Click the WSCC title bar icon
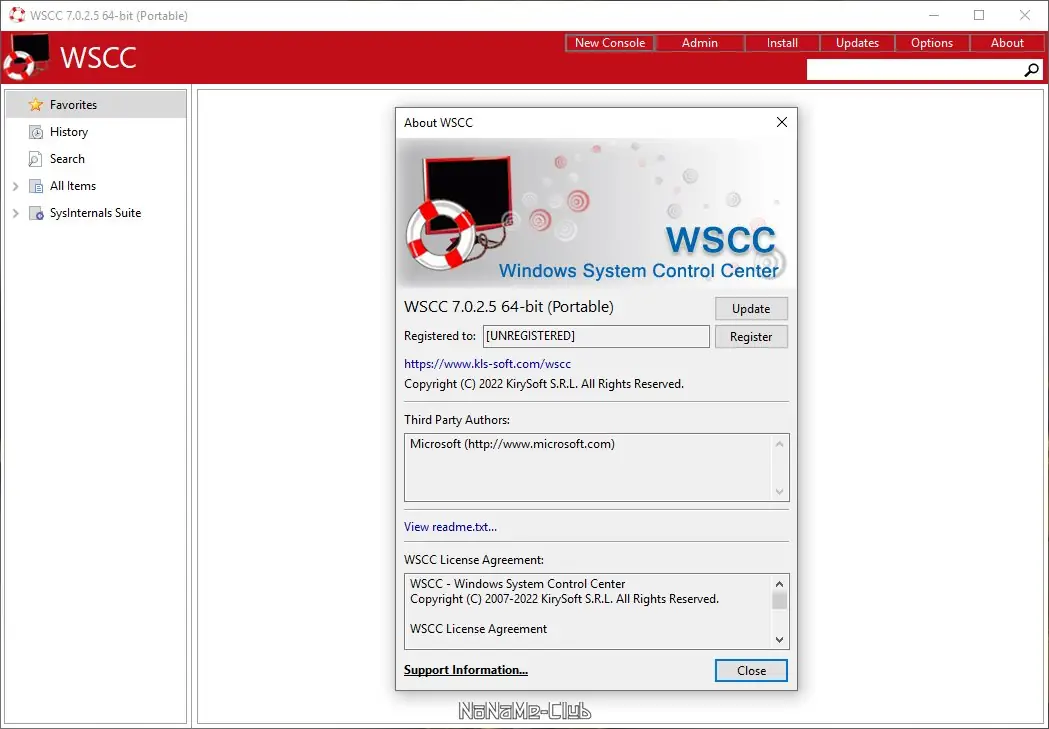The height and width of the screenshot is (729, 1049). click(15, 15)
